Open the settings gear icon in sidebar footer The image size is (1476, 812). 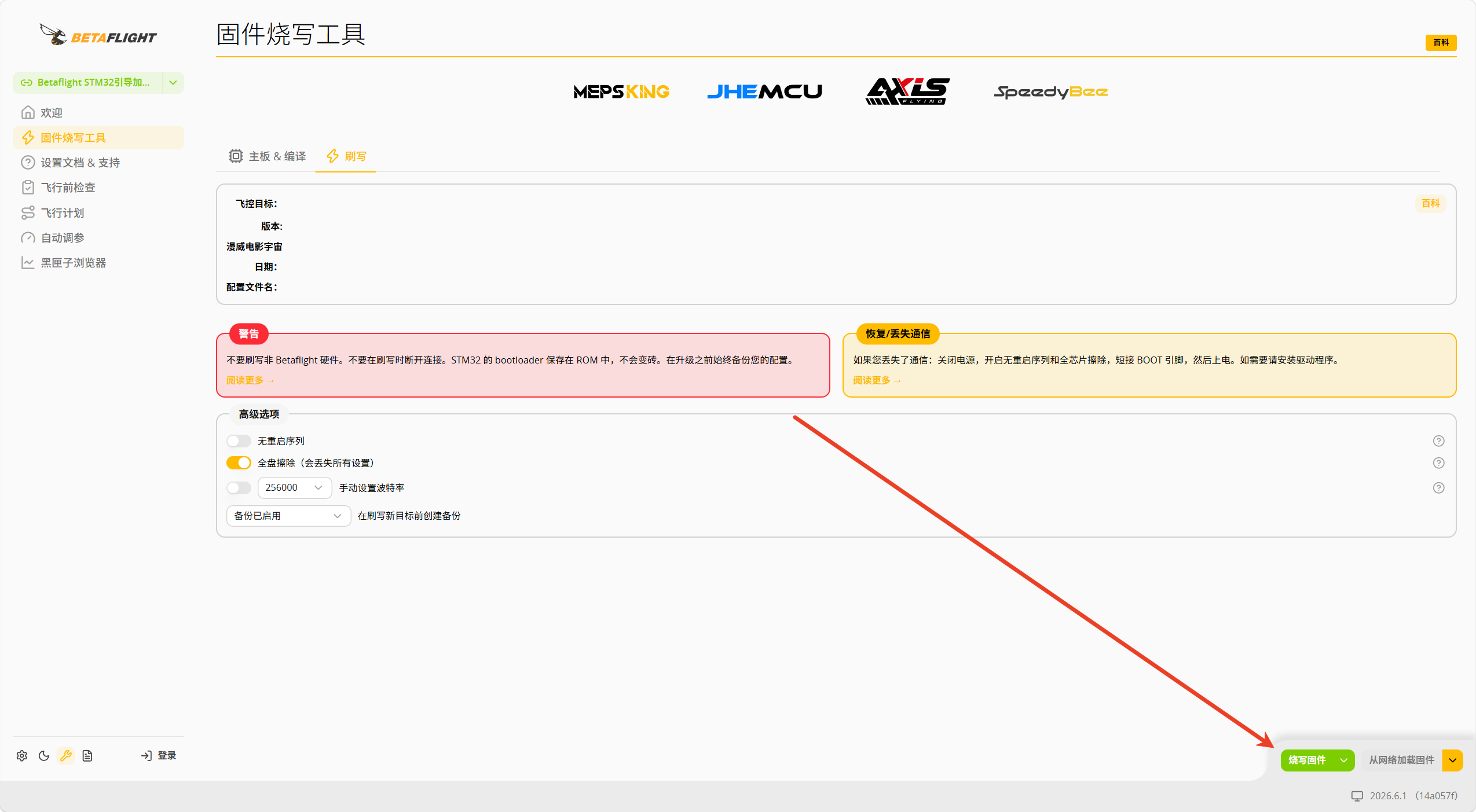pyautogui.click(x=22, y=755)
